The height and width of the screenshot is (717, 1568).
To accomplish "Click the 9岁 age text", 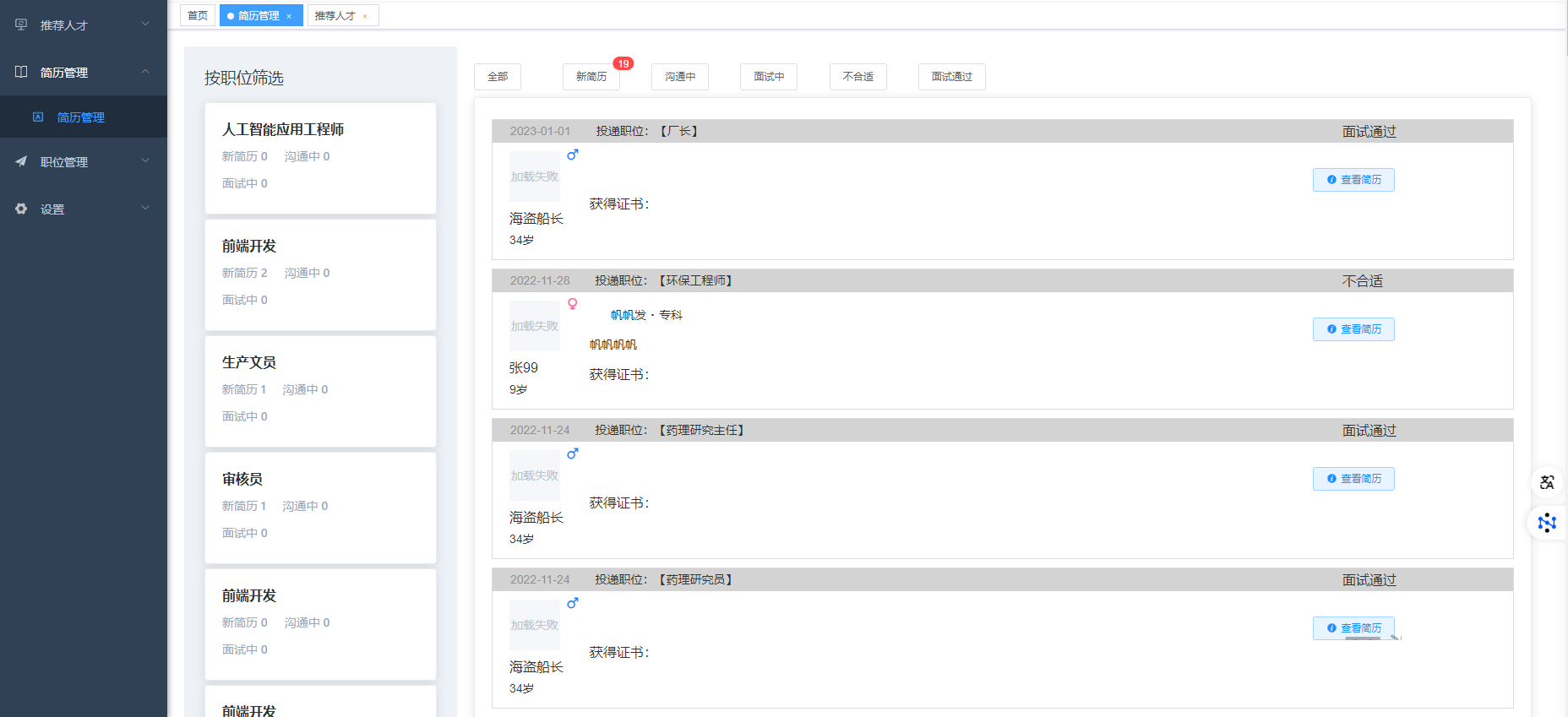I will (518, 389).
